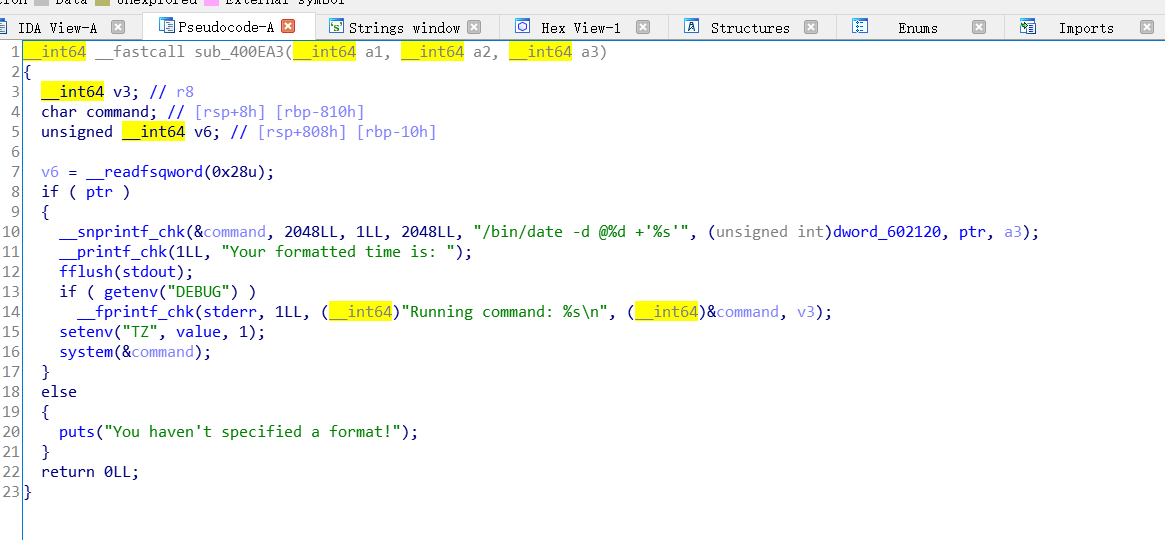Screen dimensions: 1165x540
Task: Click the Hex View-1 tab icon
Action: tap(522, 27)
